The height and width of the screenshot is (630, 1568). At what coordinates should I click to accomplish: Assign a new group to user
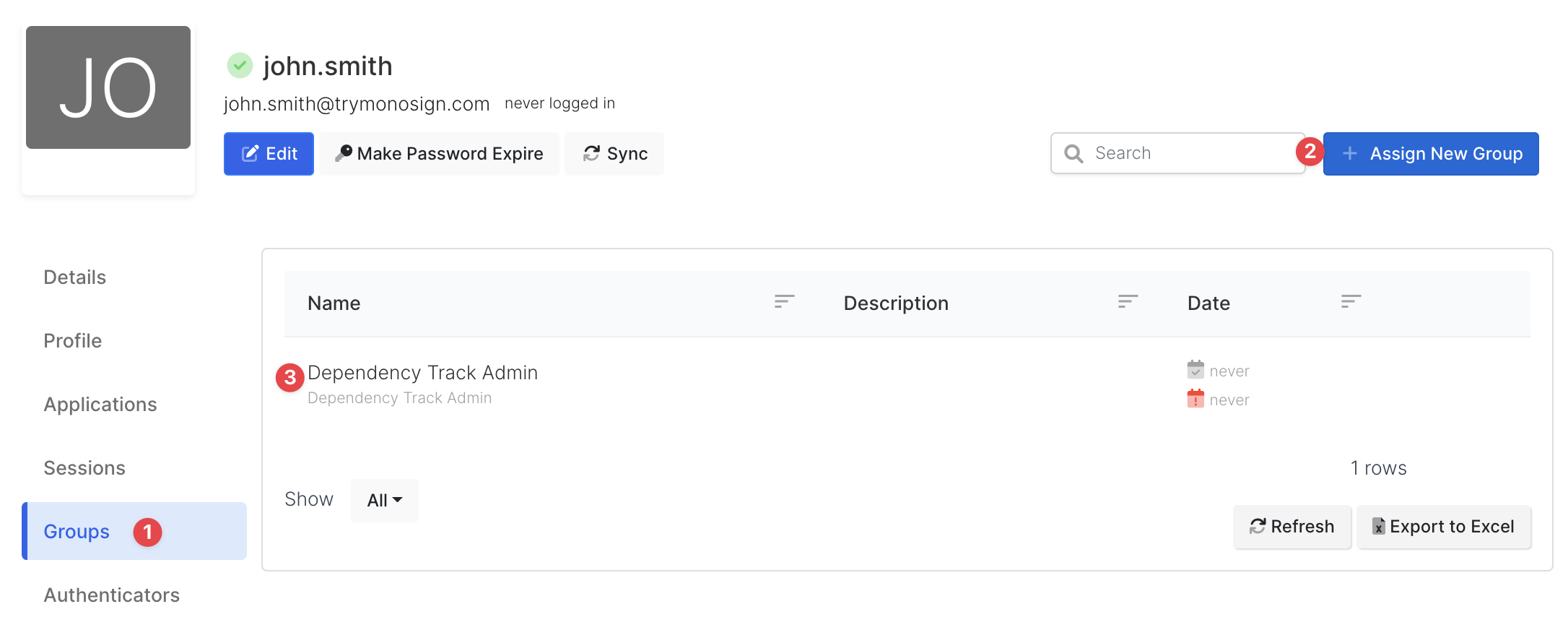pyautogui.click(x=1431, y=154)
